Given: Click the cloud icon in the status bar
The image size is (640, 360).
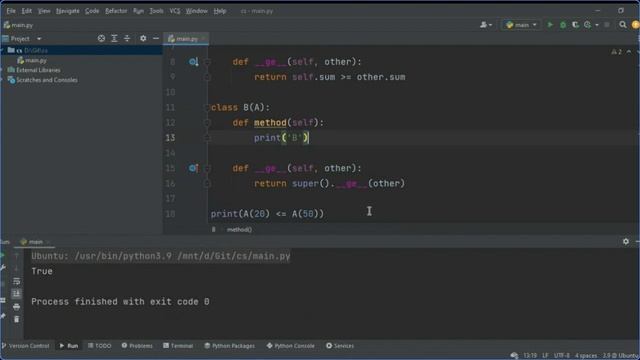Looking at the screenshot, I should pyautogui.click(x=514, y=356).
